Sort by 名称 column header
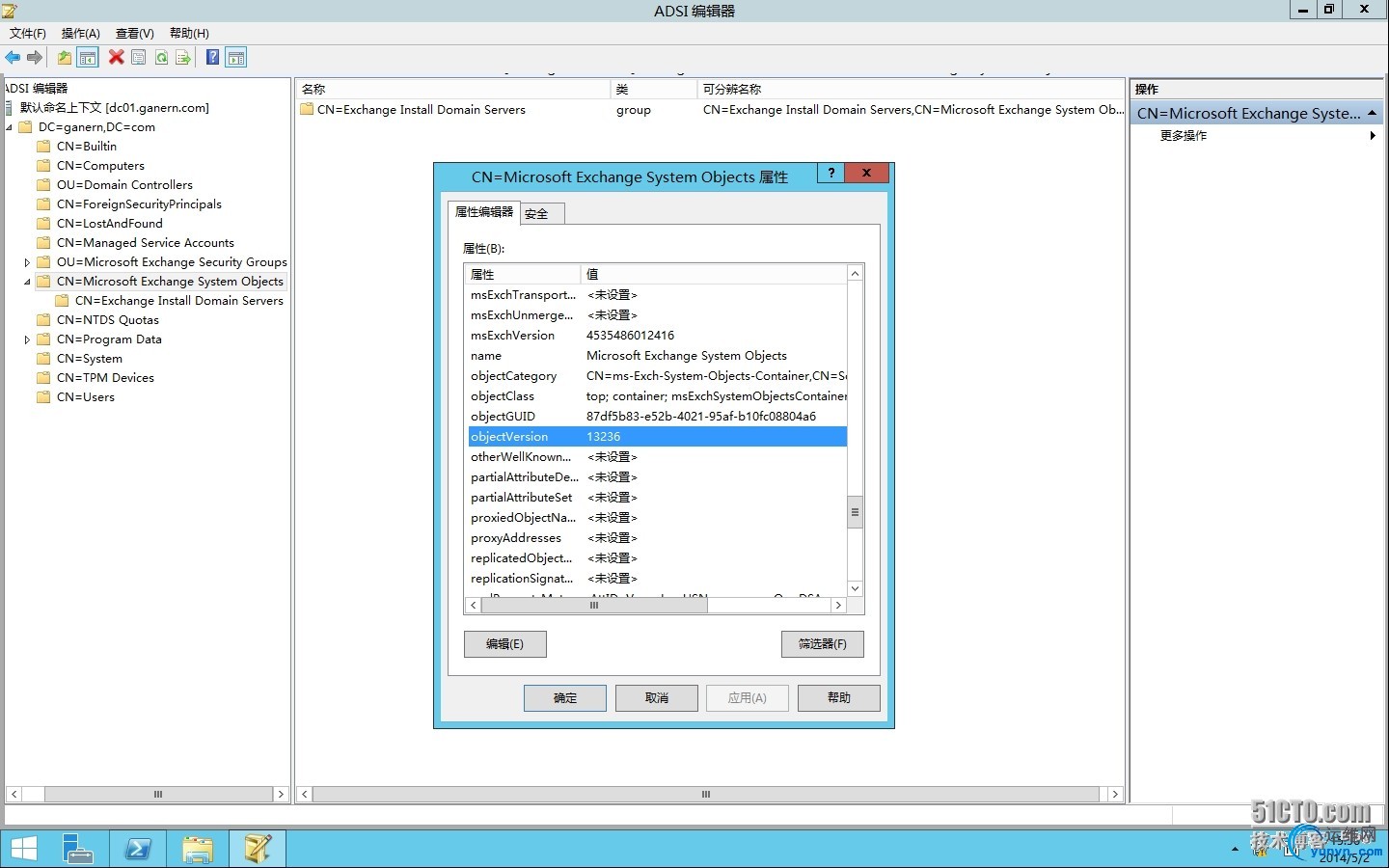The image size is (1389, 868). coord(453,89)
